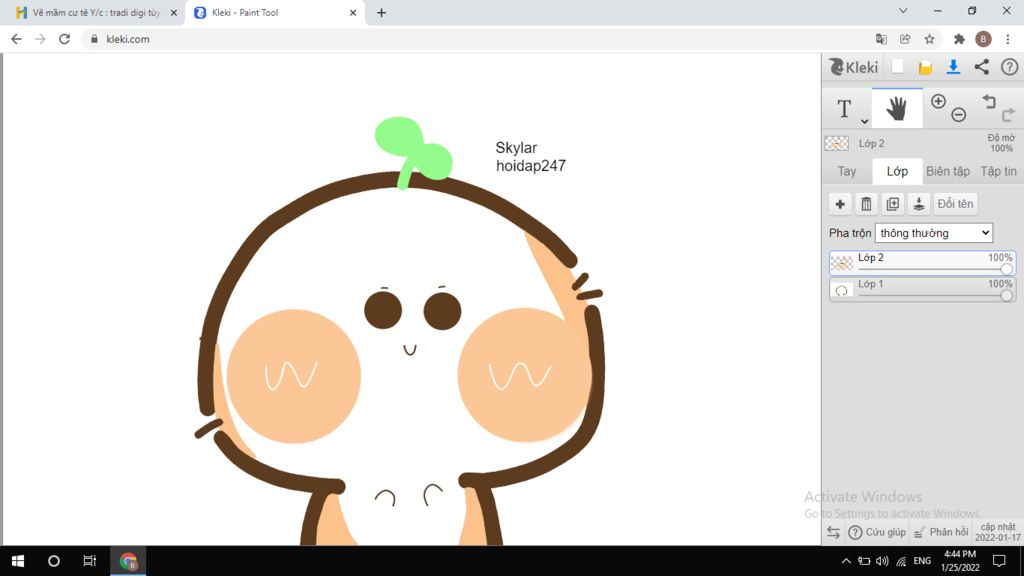This screenshot has height=576, width=1024.
Task: Reload the kleki.com page
Action: (64, 39)
